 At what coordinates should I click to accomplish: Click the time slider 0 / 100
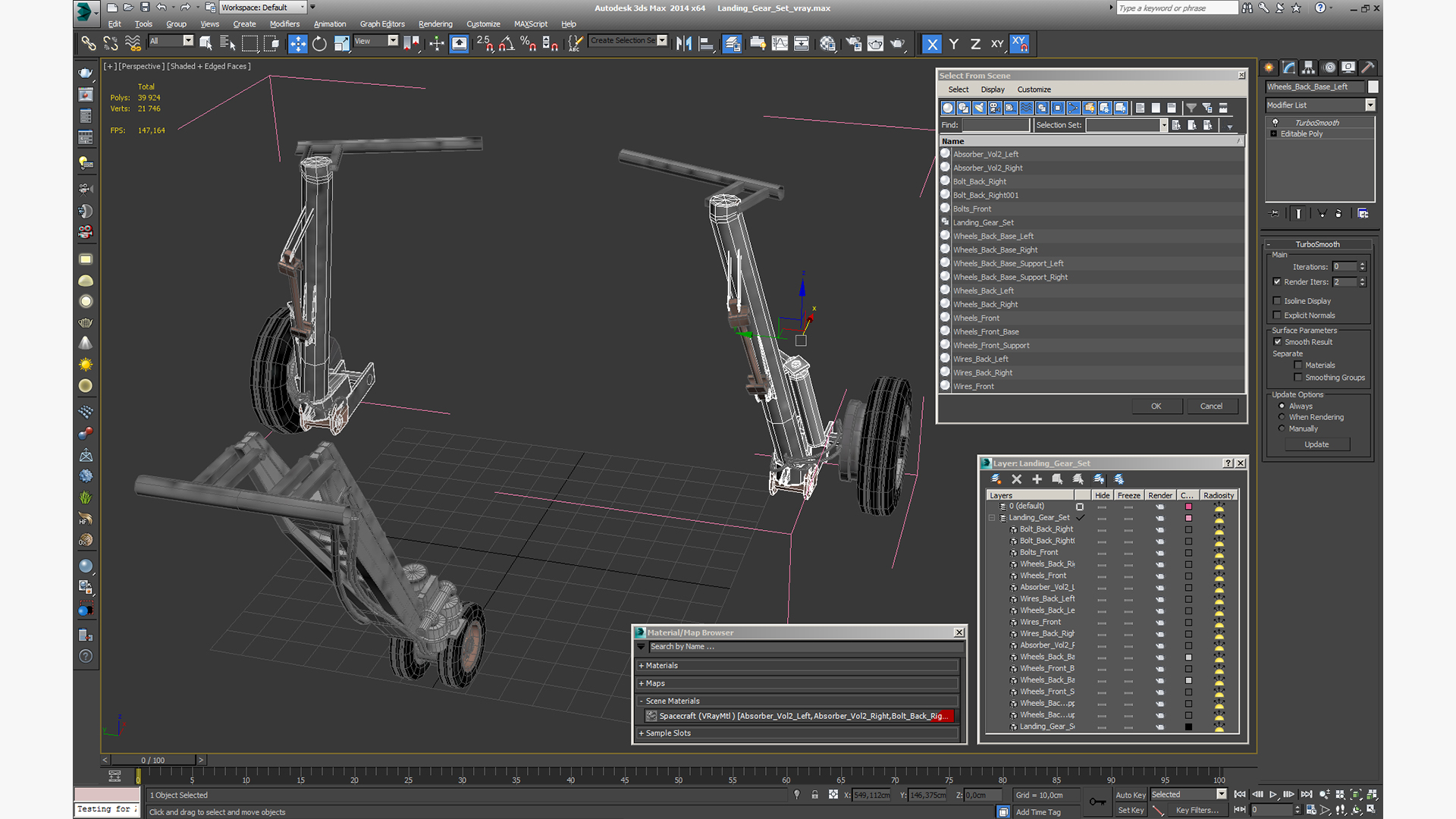pos(152,760)
